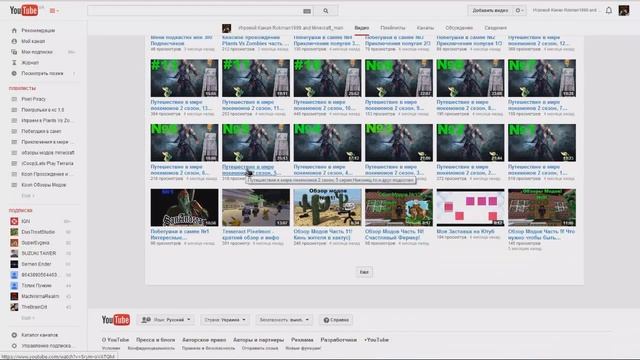Image resolution: width=640 pixels, height=360 pixels.
Task: Open the MachinimaRealm subscription
Action: pos(40,296)
